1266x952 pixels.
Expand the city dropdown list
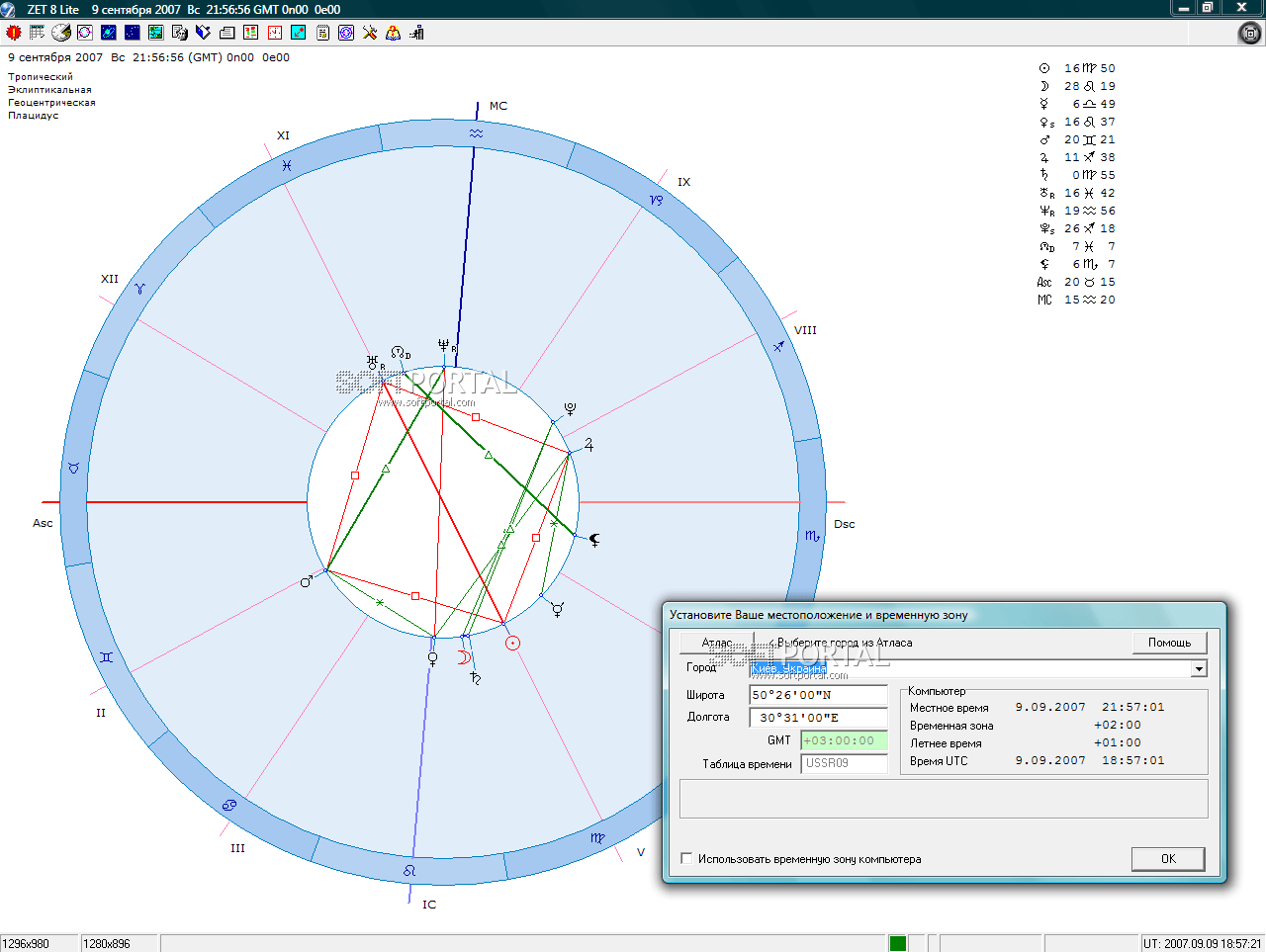pyautogui.click(x=1199, y=669)
